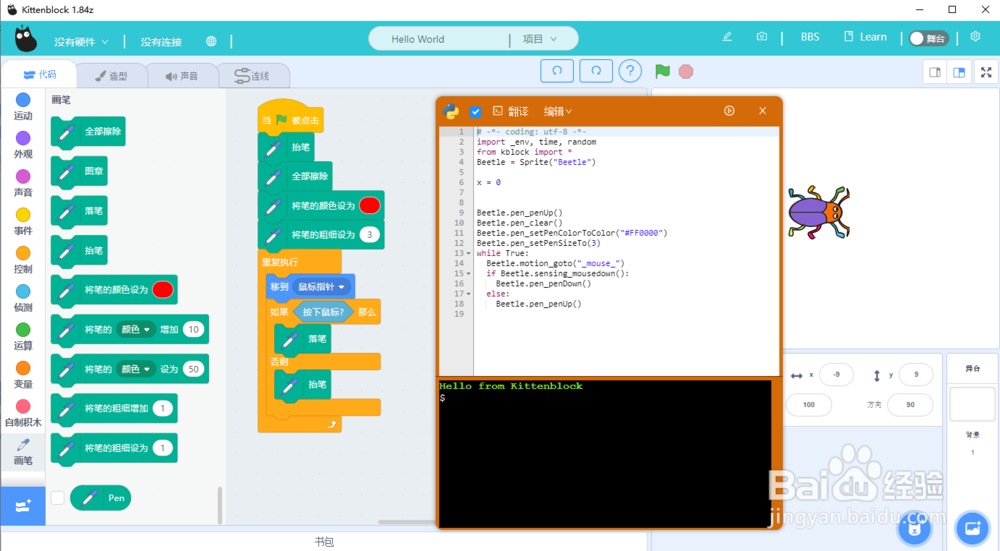Open 颜色 dropdown in 增加 10 palette block

point(136,330)
